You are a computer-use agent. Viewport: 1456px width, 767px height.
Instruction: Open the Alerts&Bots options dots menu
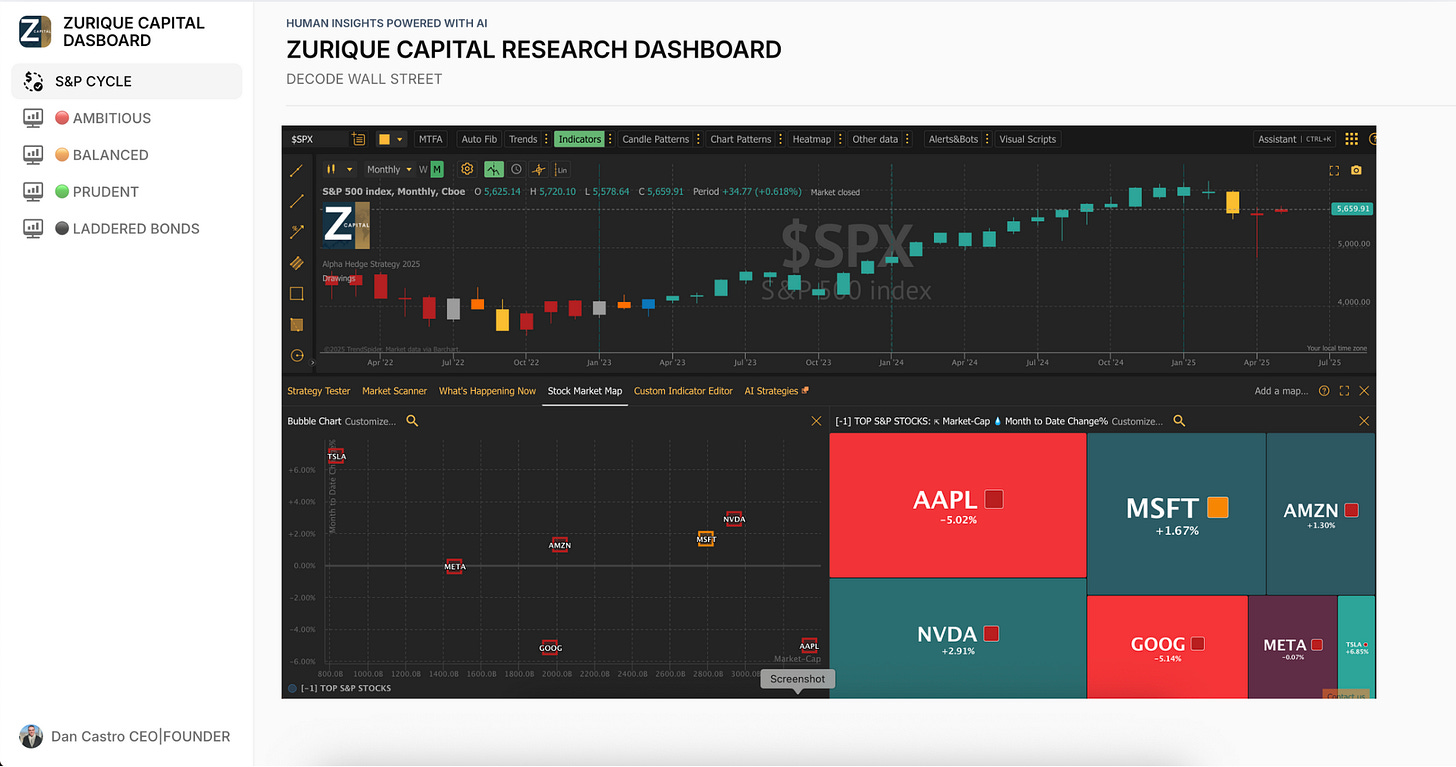(987, 139)
